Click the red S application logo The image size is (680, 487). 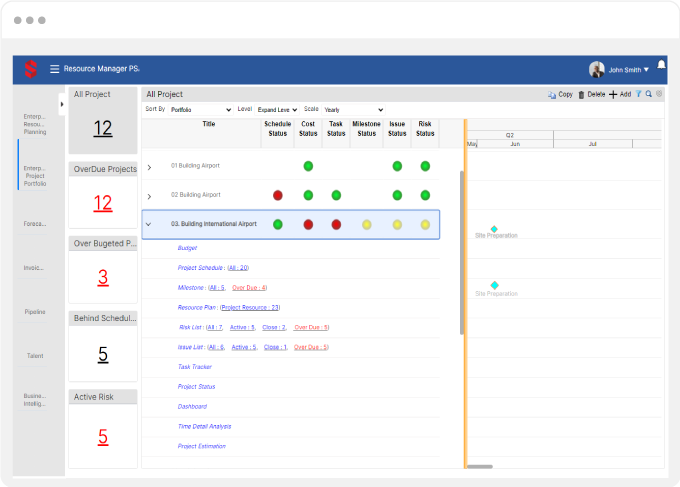[31, 69]
